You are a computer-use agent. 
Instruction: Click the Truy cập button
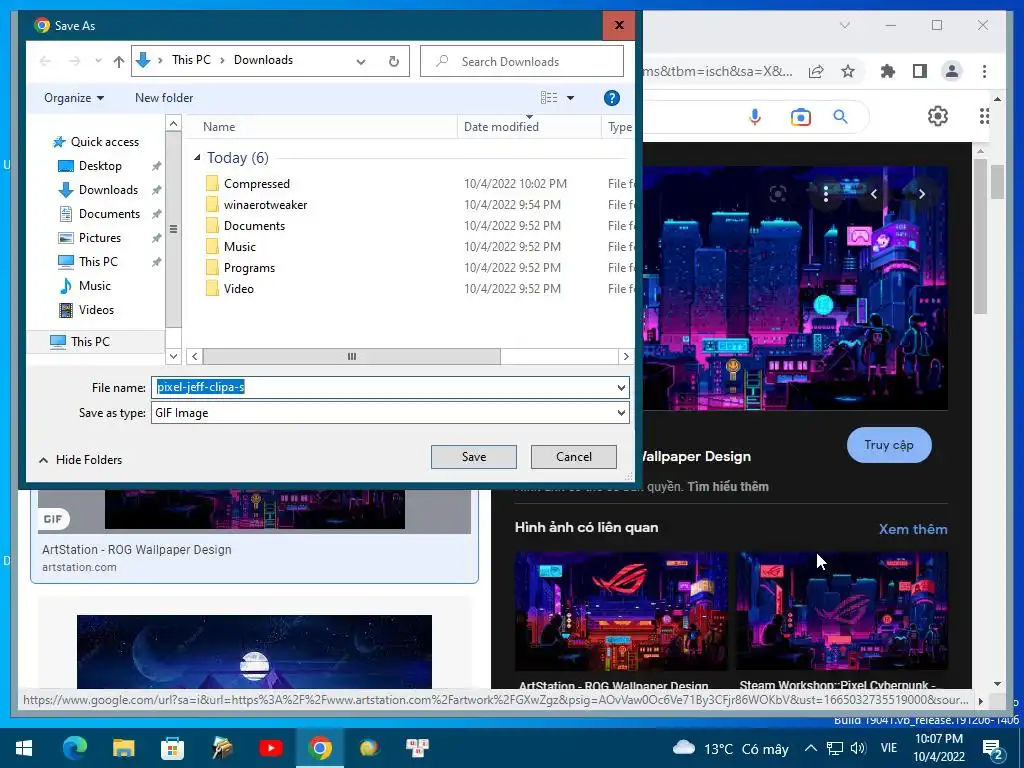tap(889, 445)
